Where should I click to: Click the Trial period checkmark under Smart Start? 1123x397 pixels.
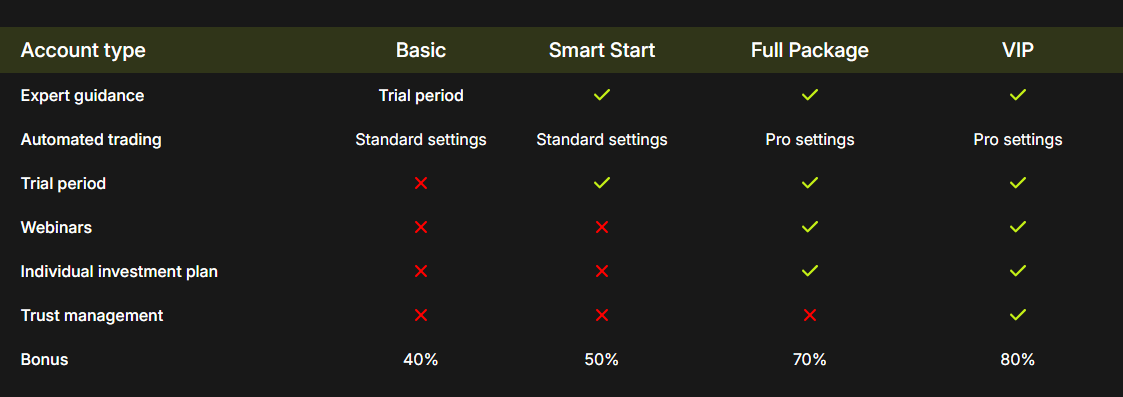pos(602,183)
